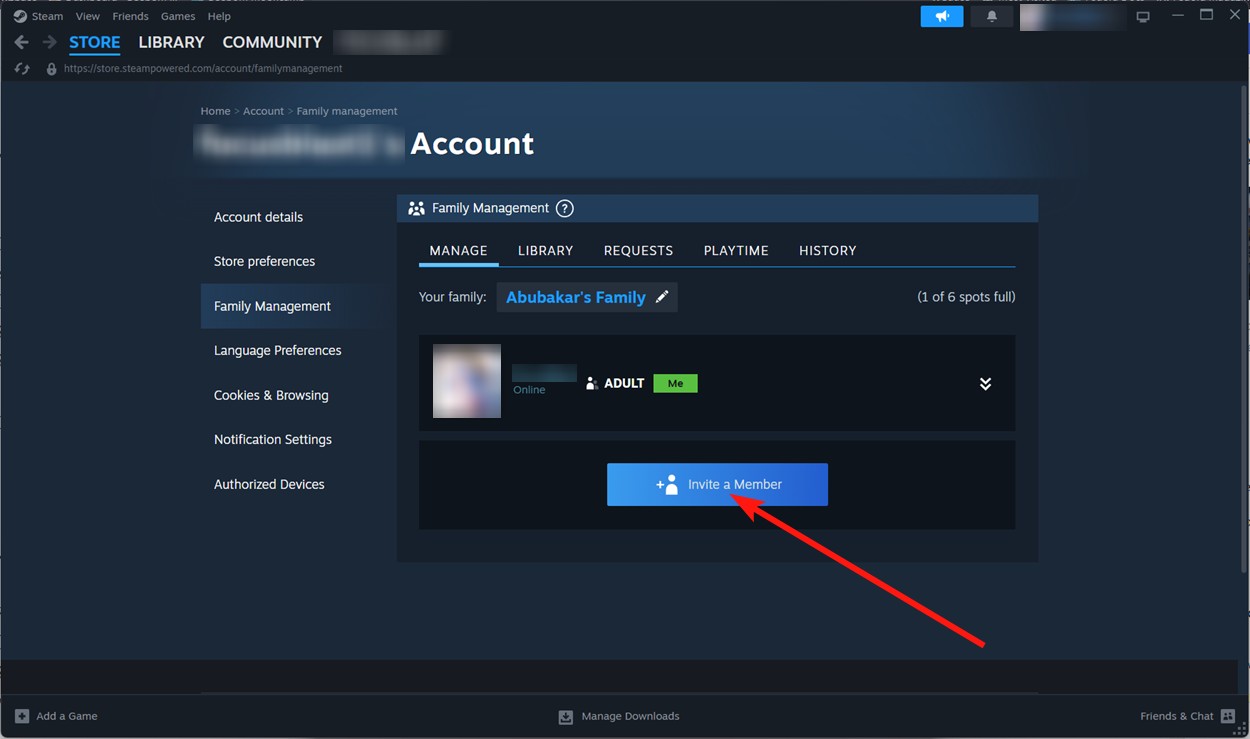
Task: Edit family name with pencil icon
Action: pos(662,296)
